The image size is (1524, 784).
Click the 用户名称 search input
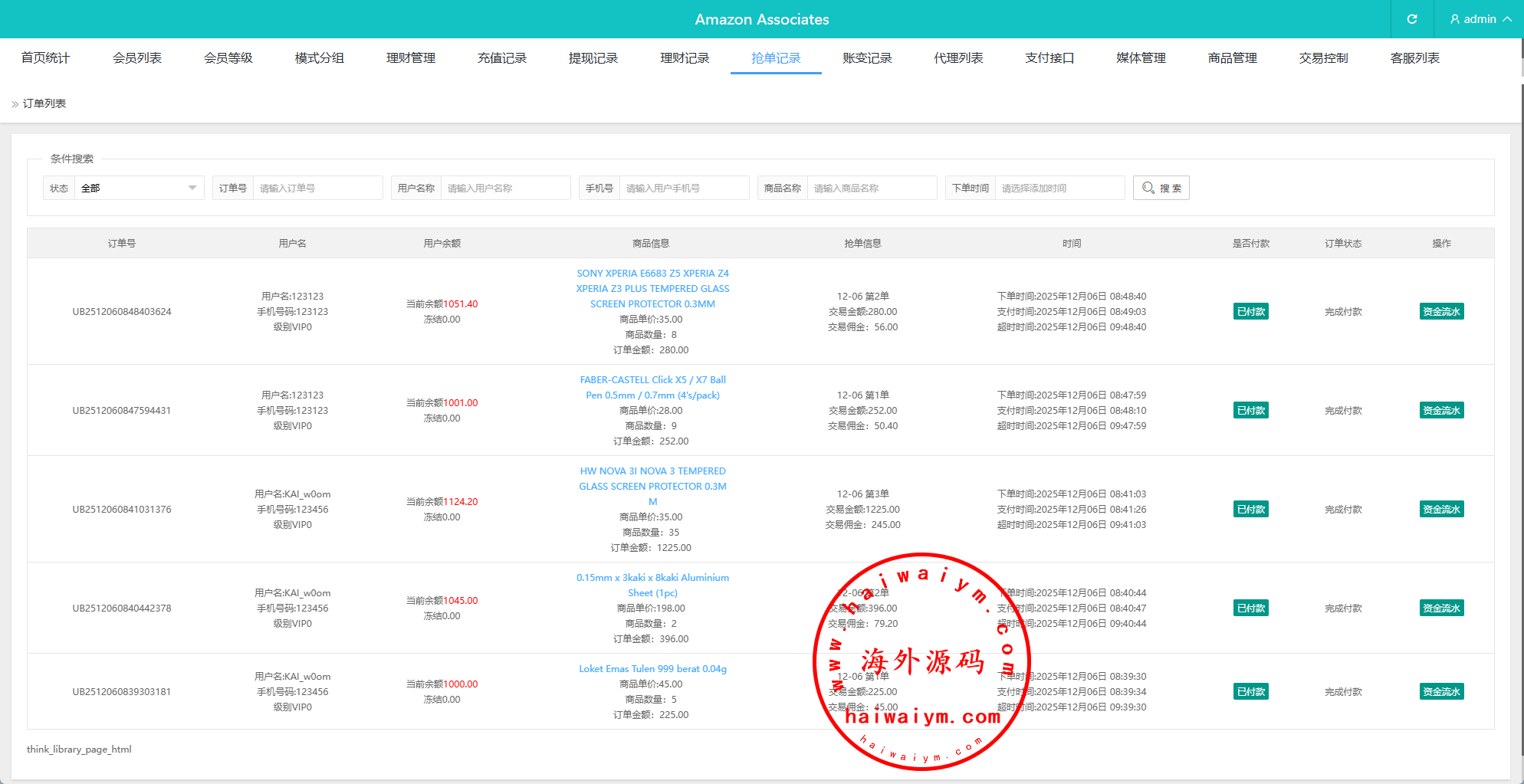[x=504, y=188]
